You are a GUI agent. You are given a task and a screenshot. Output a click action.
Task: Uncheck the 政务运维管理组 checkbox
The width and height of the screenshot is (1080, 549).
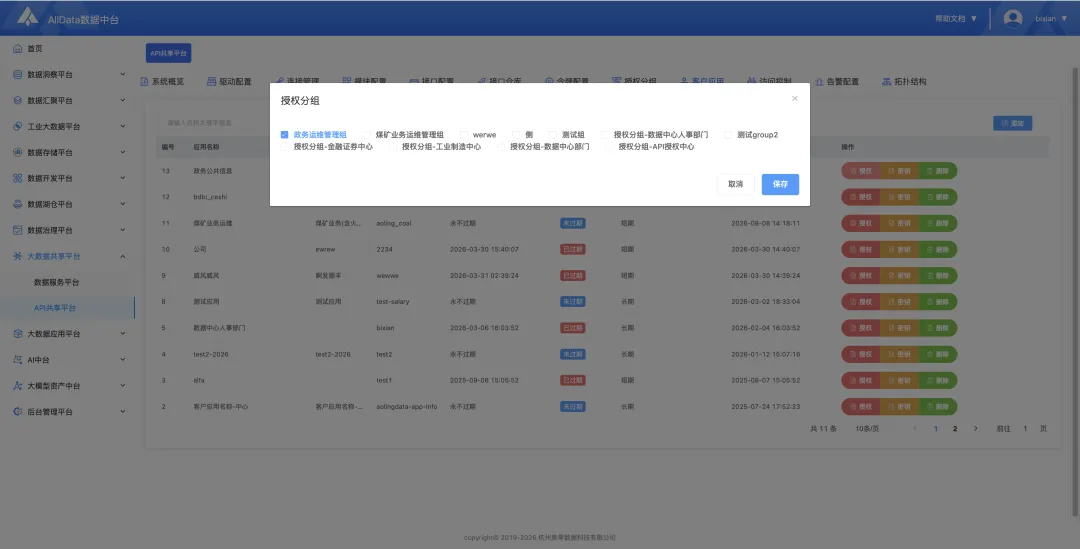(x=284, y=135)
